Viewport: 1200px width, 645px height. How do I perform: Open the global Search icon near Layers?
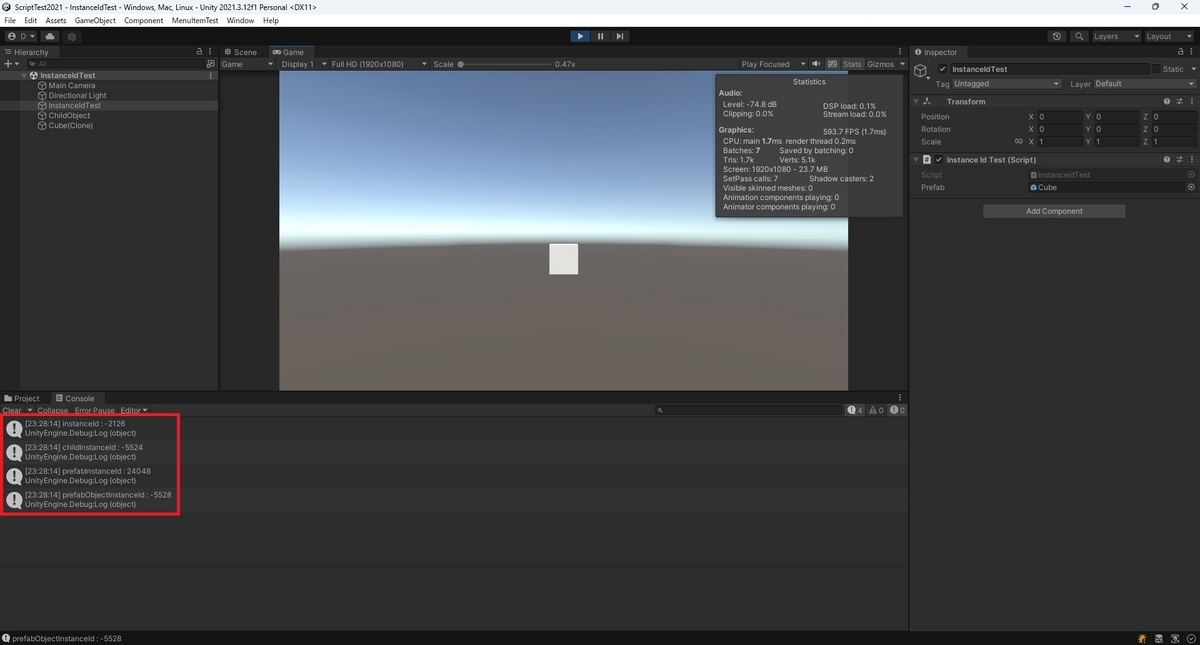tap(1078, 36)
